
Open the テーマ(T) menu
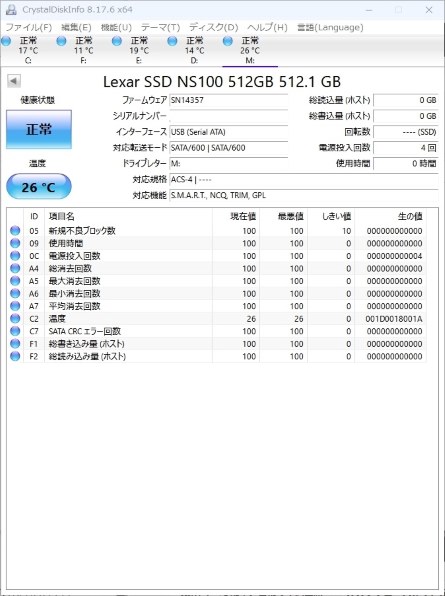coord(160,27)
